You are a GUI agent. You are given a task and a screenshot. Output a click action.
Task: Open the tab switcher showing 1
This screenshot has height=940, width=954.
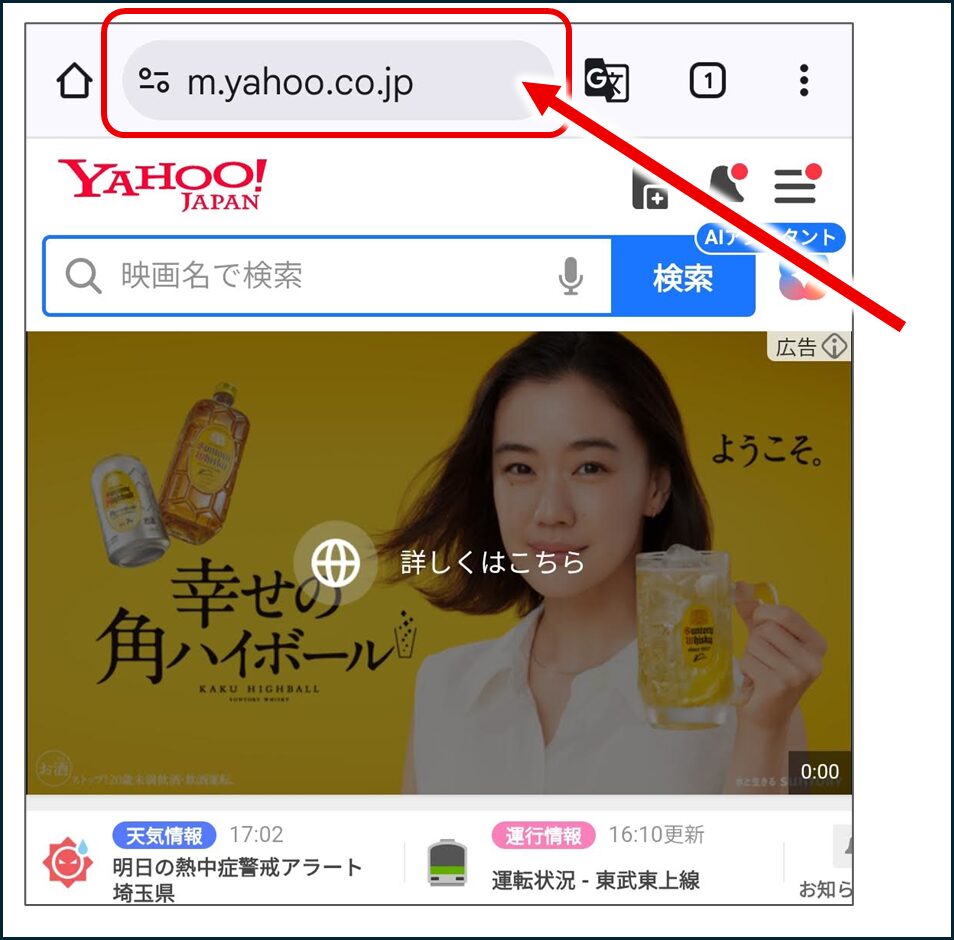(707, 80)
